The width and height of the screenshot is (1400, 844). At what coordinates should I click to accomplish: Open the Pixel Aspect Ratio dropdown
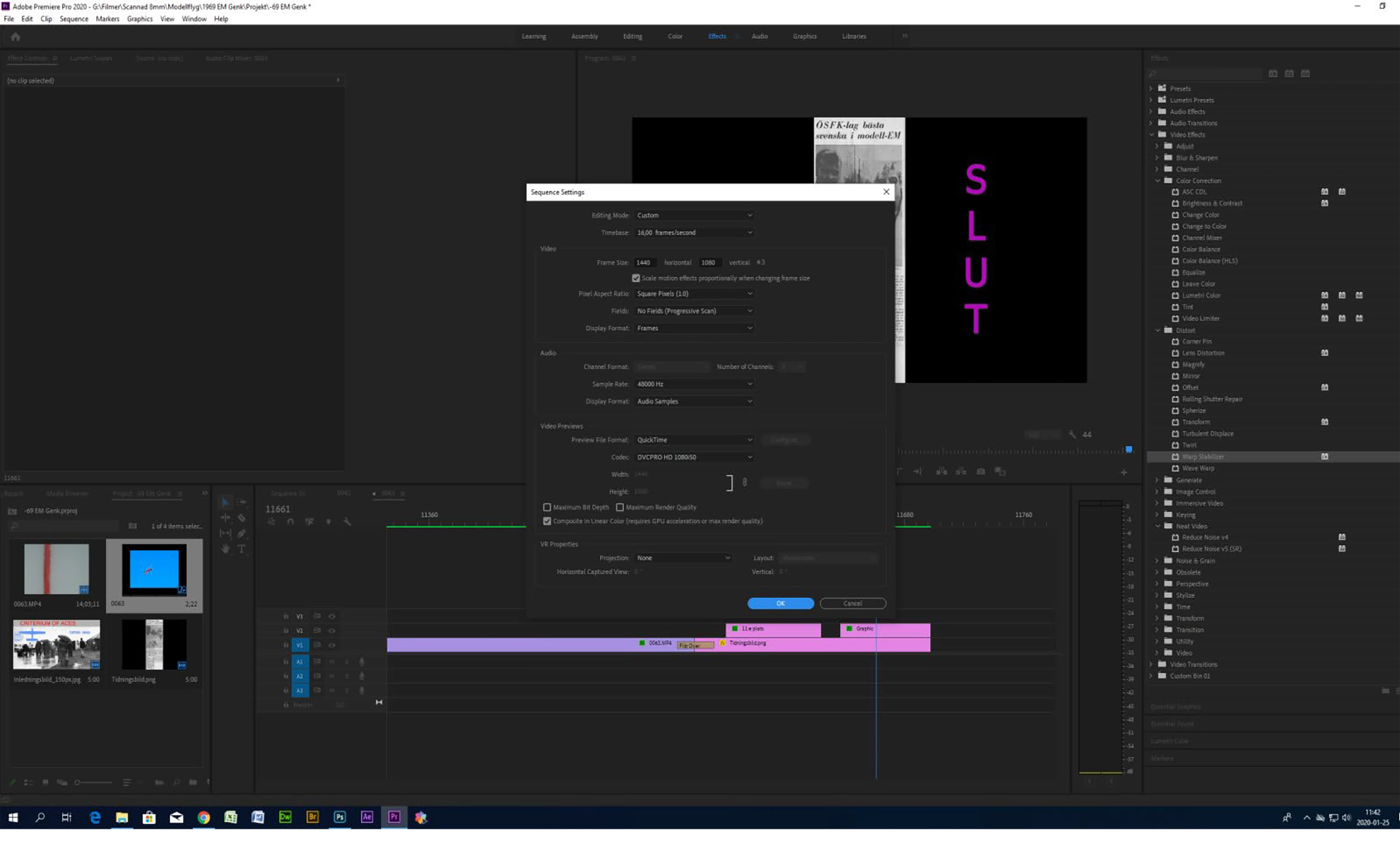(694, 293)
